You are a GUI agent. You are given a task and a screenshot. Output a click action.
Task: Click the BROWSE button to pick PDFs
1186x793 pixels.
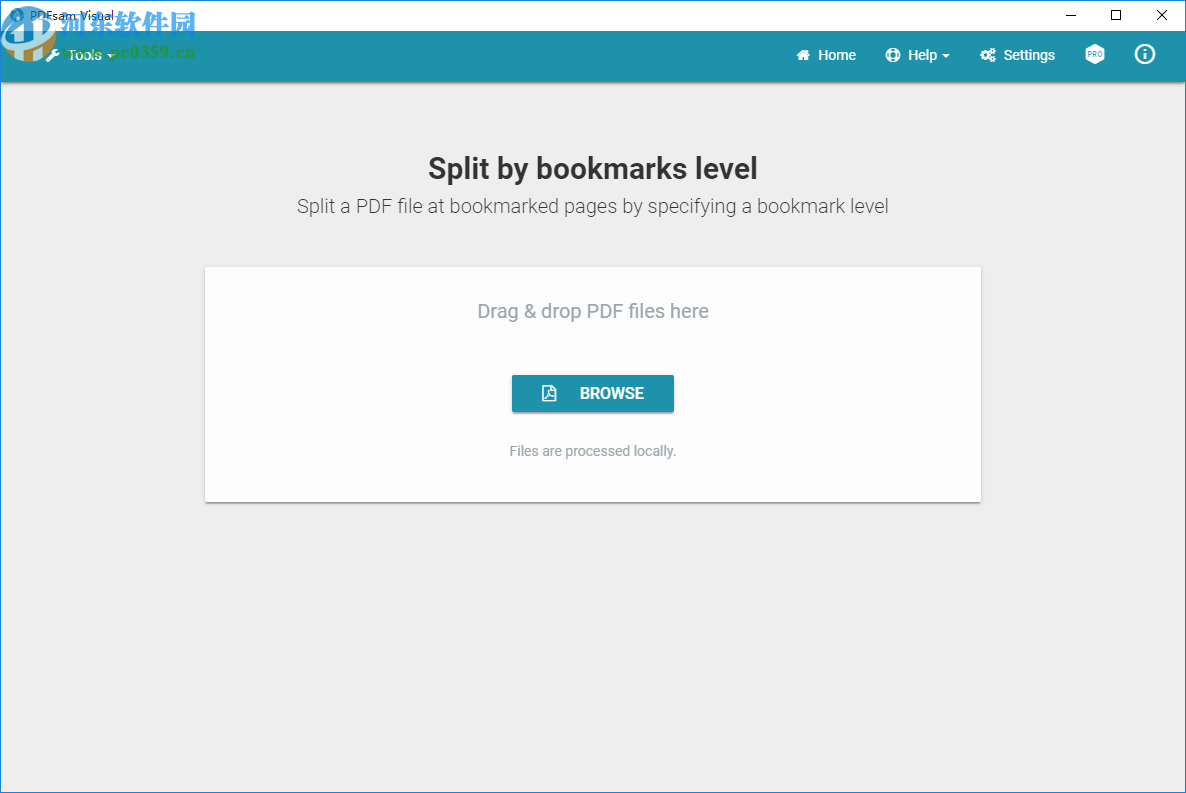click(x=592, y=393)
